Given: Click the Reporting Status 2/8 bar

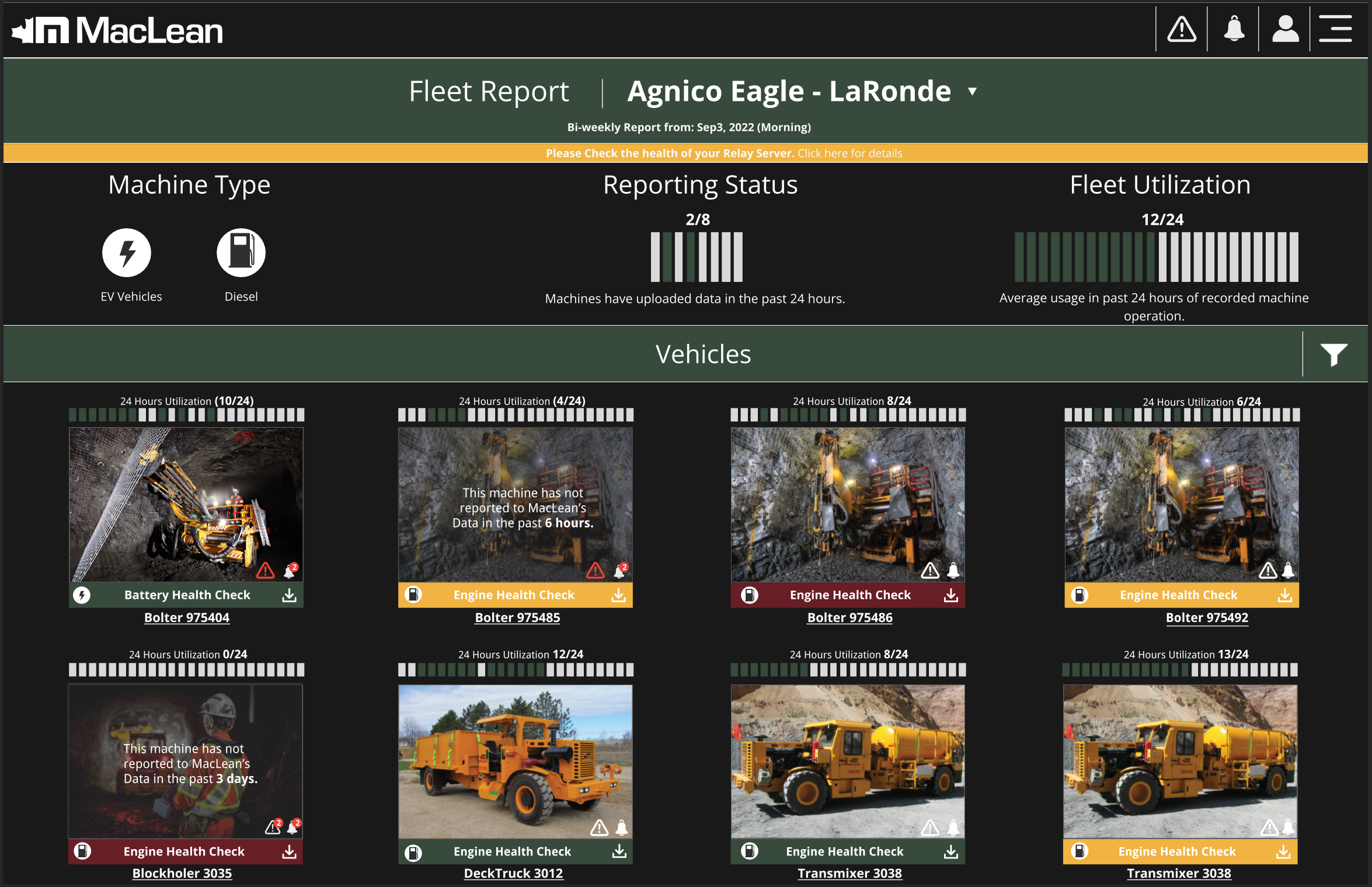Looking at the screenshot, I should click(x=697, y=257).
